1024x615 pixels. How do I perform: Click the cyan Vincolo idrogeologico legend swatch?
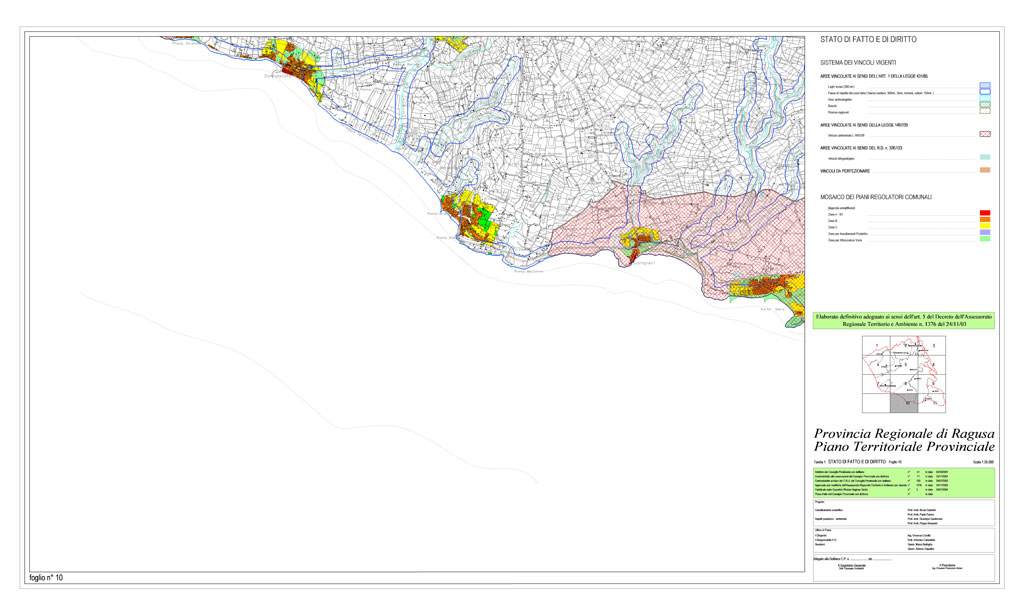985,158
